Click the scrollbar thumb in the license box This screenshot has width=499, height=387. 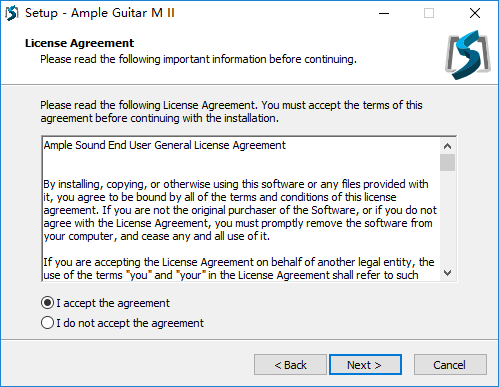(447, 162)
